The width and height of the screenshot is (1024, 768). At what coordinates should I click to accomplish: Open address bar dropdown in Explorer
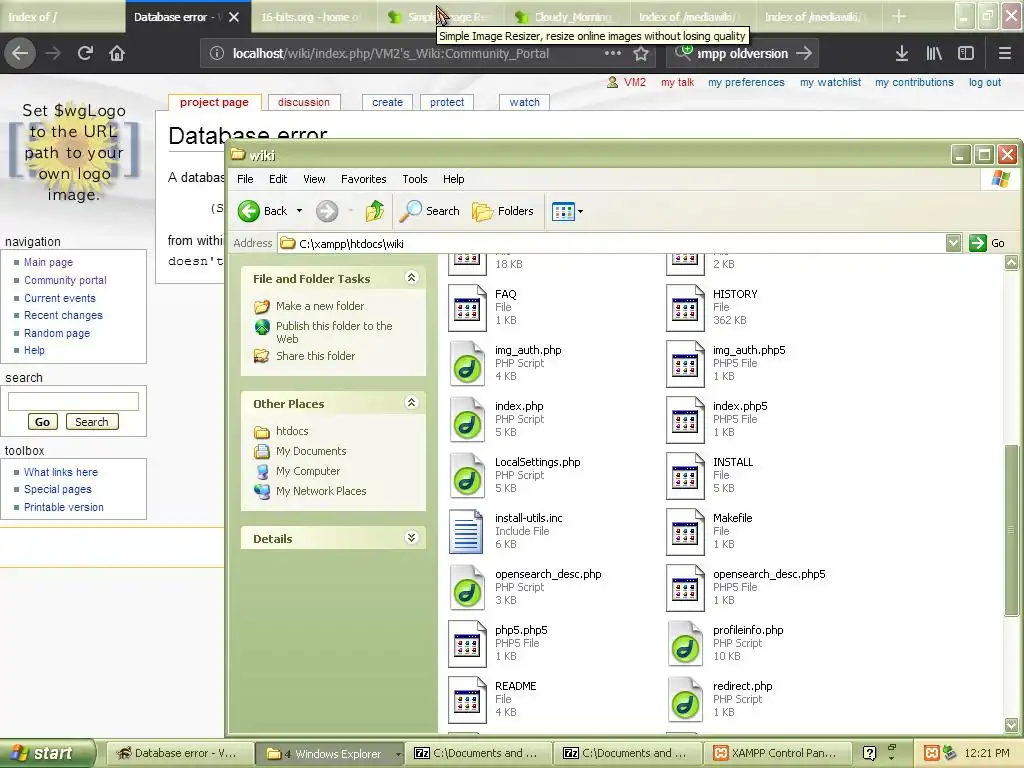pyautogui.click(x=953, y=243)
